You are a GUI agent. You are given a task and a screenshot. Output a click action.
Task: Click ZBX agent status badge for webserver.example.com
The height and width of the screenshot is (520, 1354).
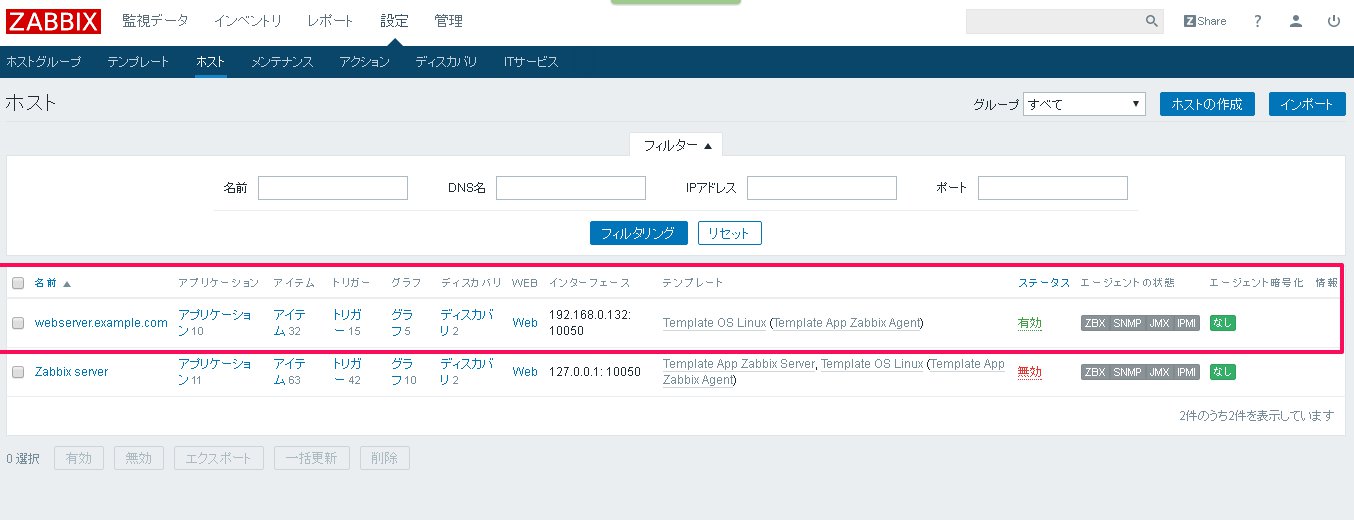(x=1095, y=323)
